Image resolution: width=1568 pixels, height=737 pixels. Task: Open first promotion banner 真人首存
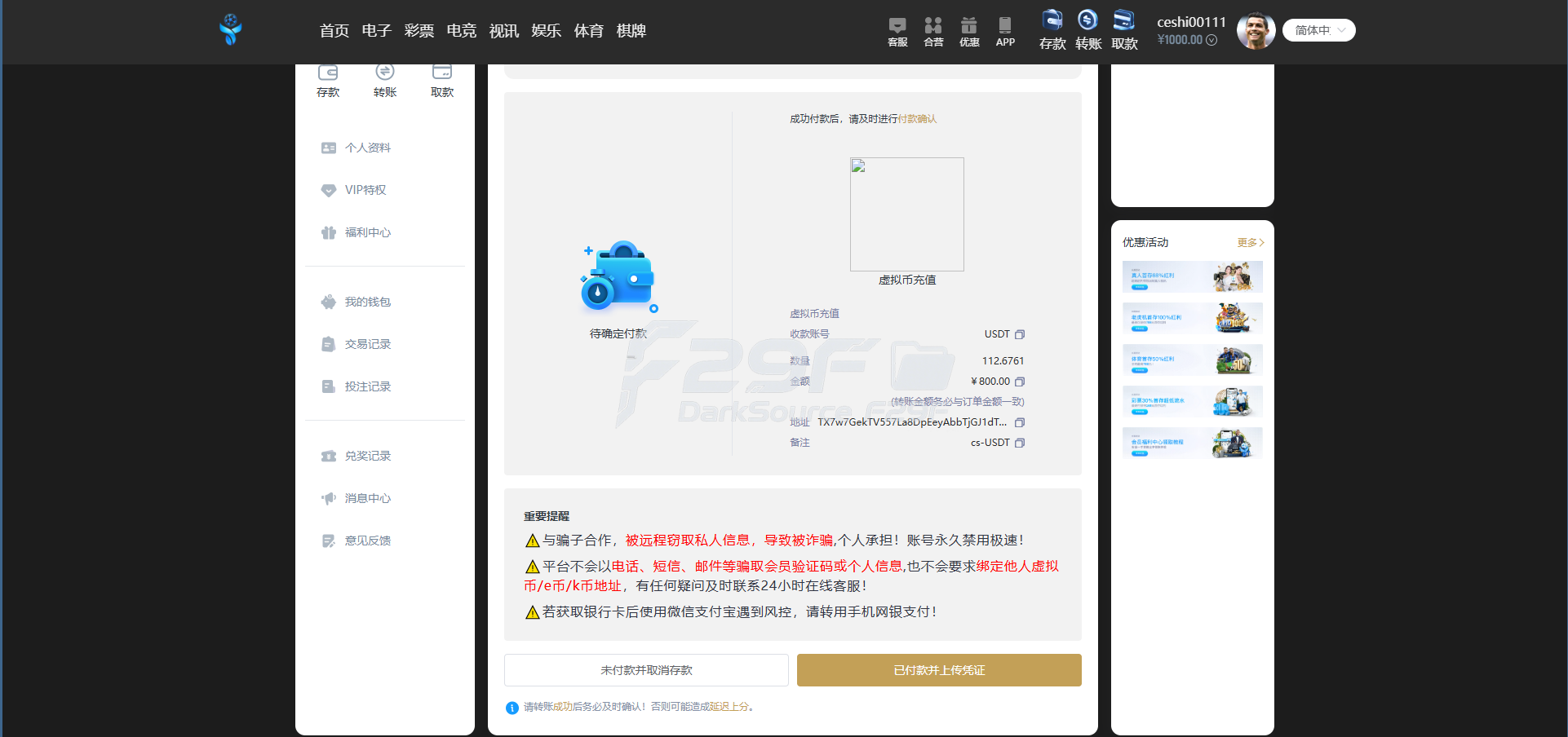[1193, 276]
